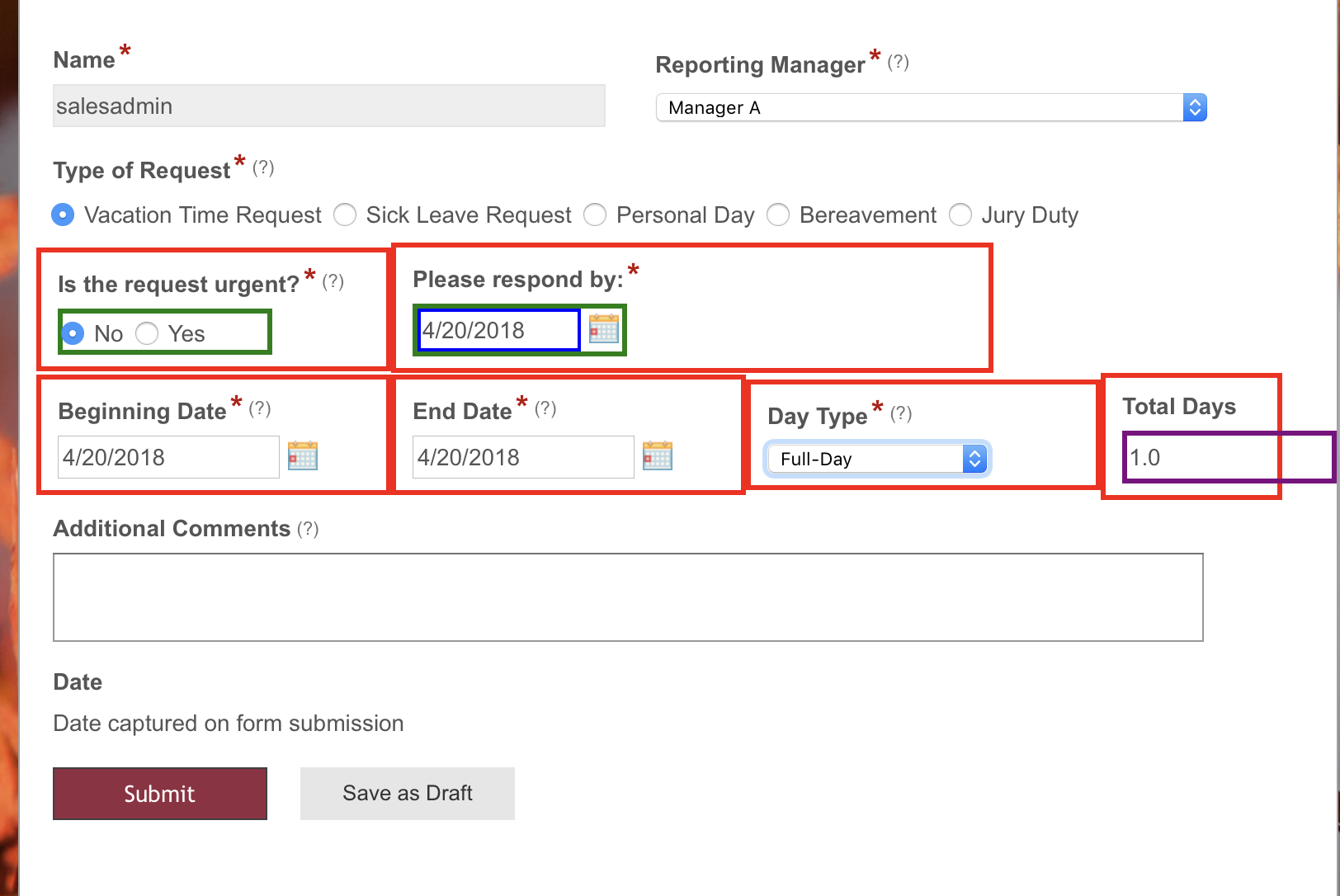Click the Day Type help (?) icon
Image resolution: width=1340 pixels, height=896 pixels.
click(901, 413)
